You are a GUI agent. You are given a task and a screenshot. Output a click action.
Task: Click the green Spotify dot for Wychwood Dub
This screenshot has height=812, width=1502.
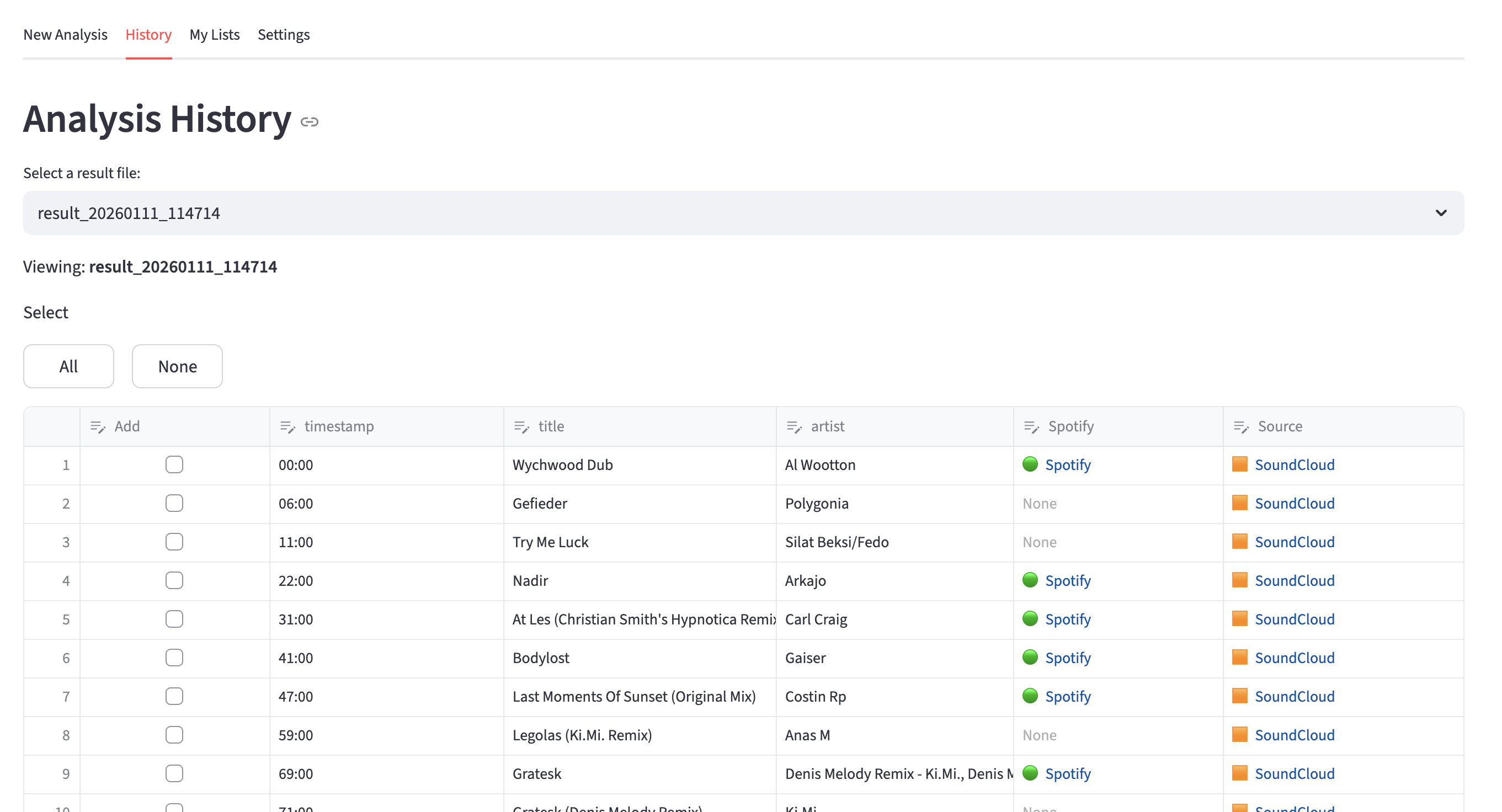coord(1030,464)
